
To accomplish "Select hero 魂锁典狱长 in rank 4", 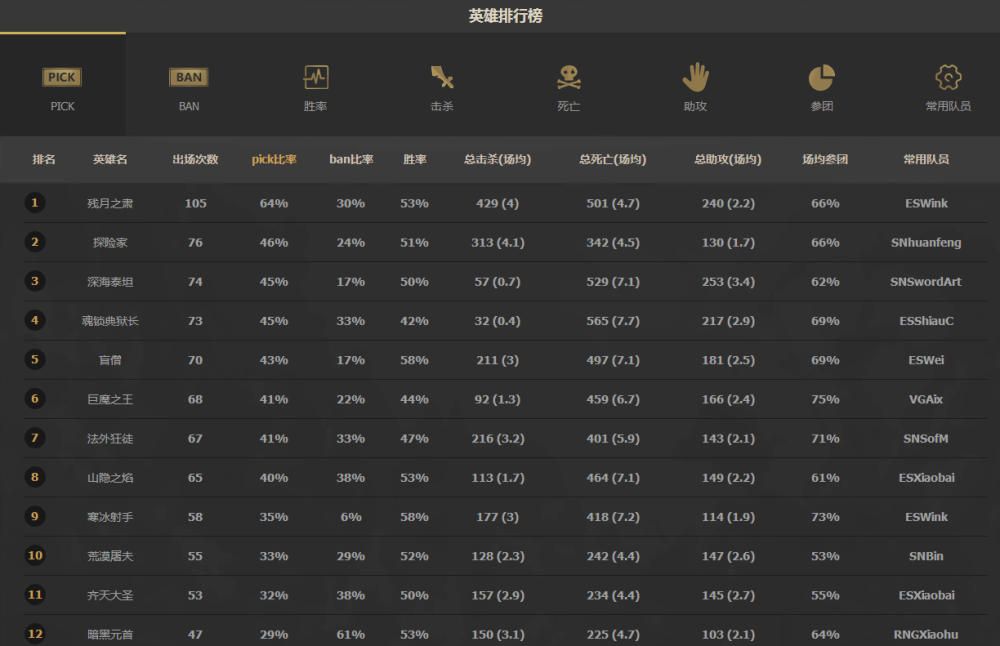I will (110, 321).
